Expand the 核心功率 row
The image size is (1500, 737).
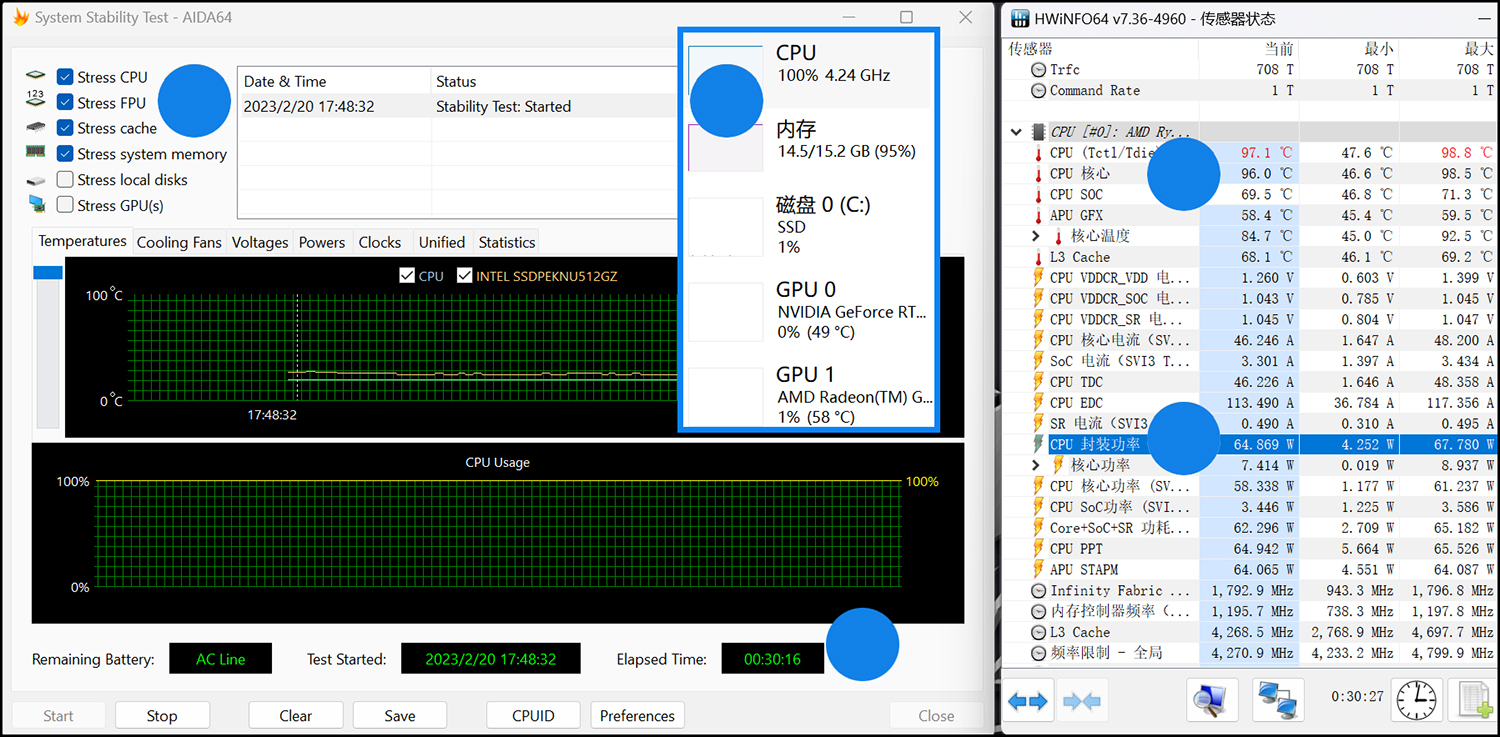coord(1036,465)
